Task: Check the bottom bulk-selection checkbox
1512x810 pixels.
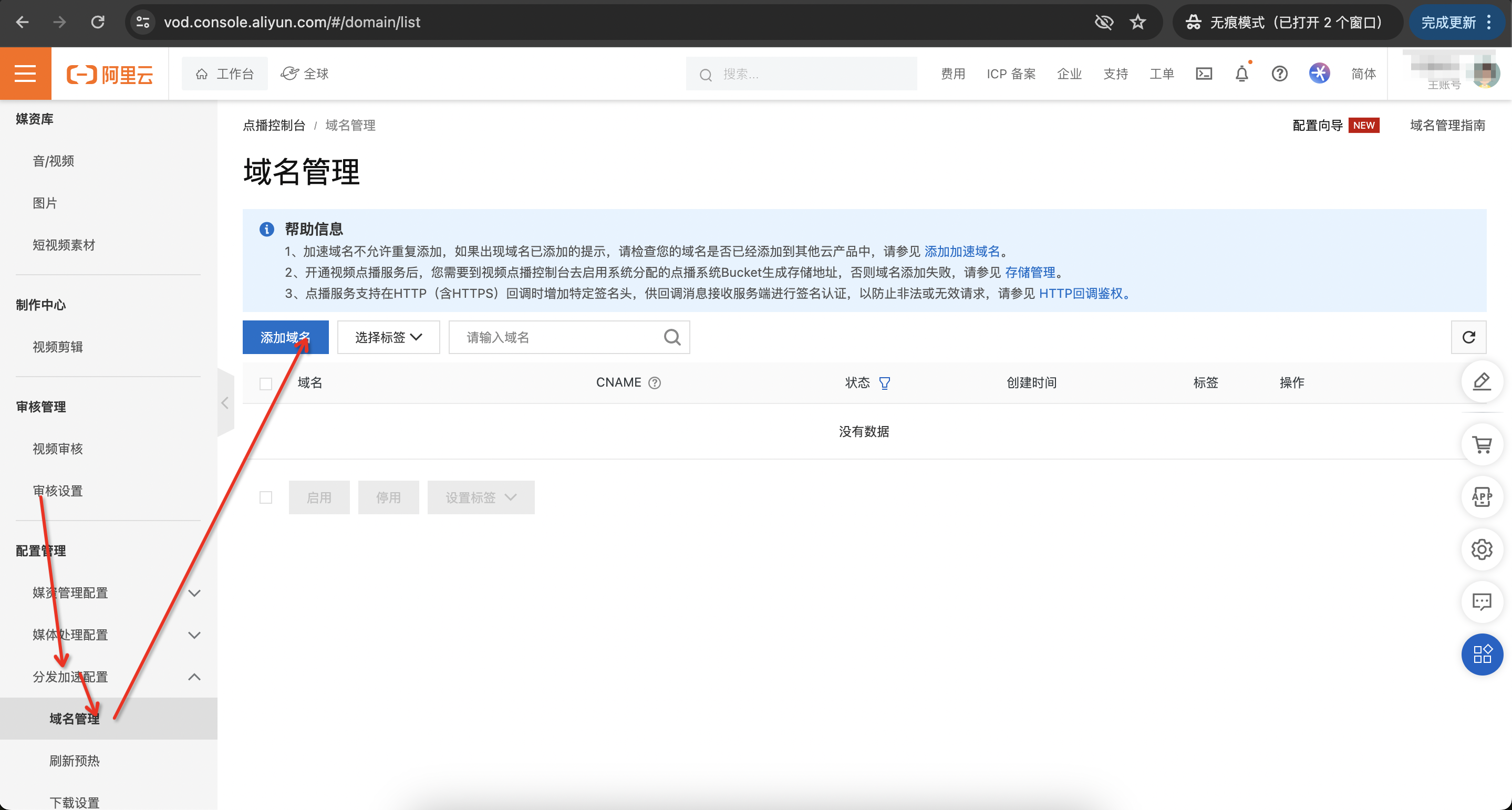Action: point(266,498)
